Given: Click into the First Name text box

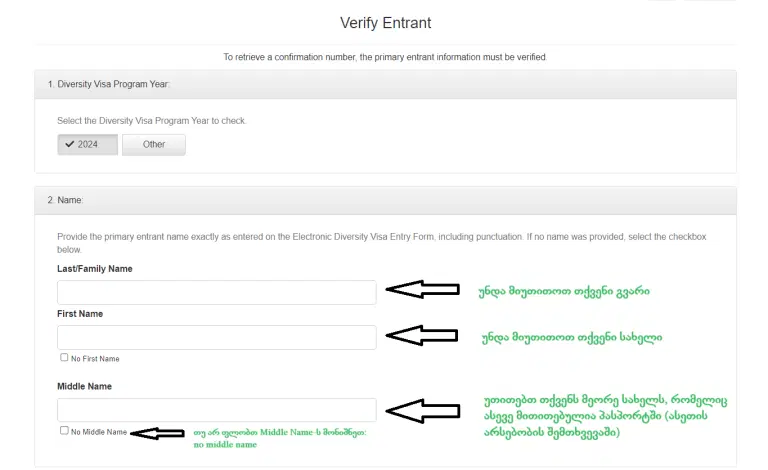Looking at the screenshot, I should pyautogui.click(x=217, y=337).
